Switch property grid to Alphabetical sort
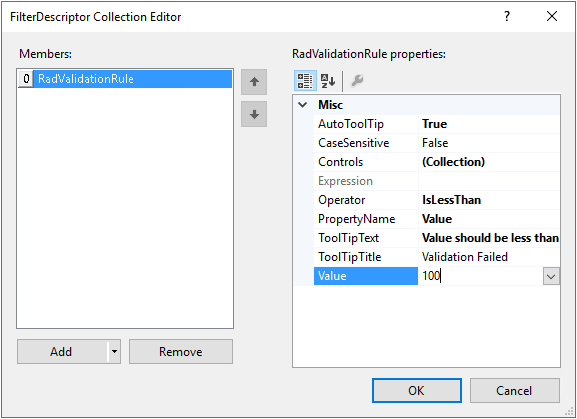The image size is (577, 419). [328, 81]
